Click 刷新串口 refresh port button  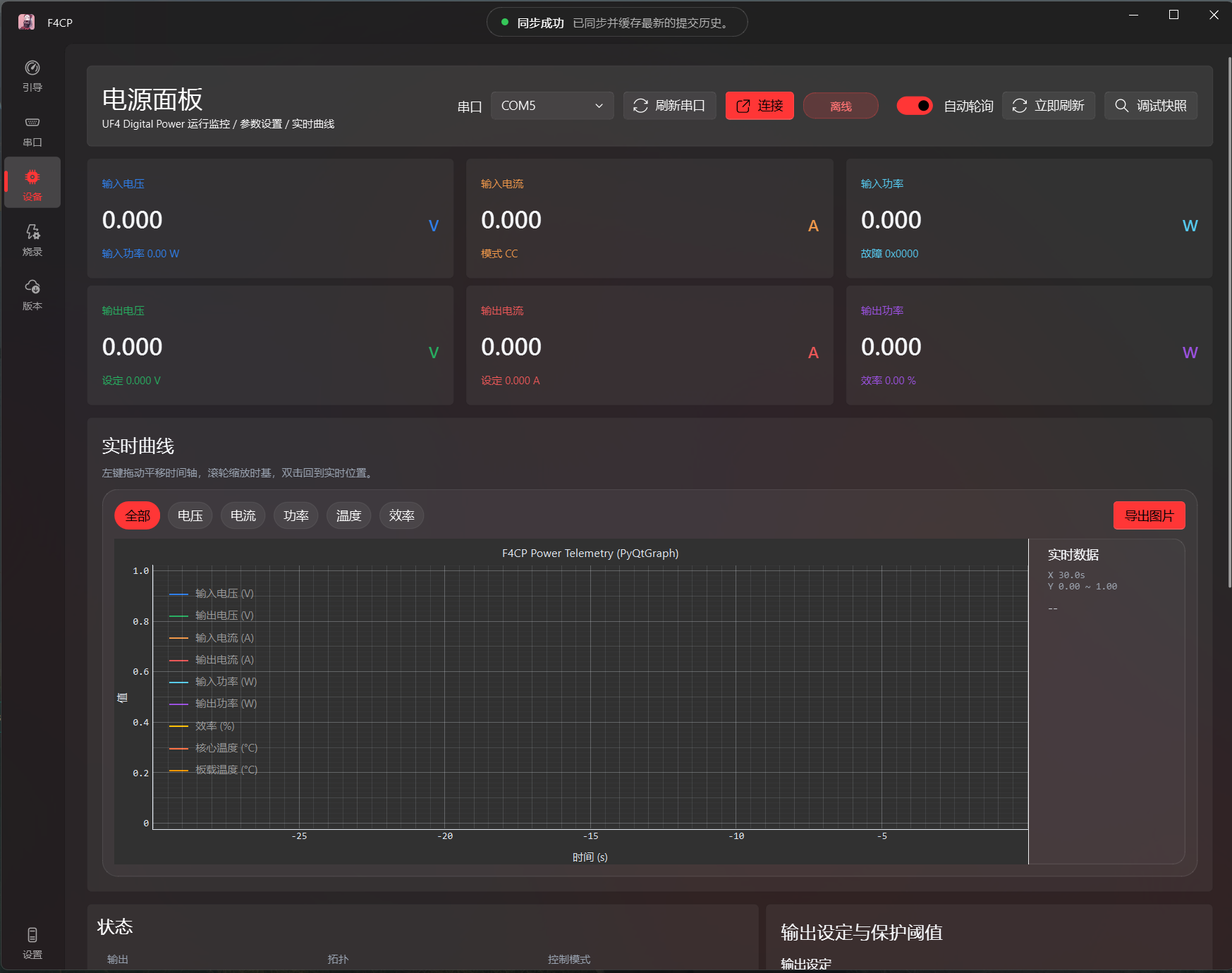tap(669, 106)
